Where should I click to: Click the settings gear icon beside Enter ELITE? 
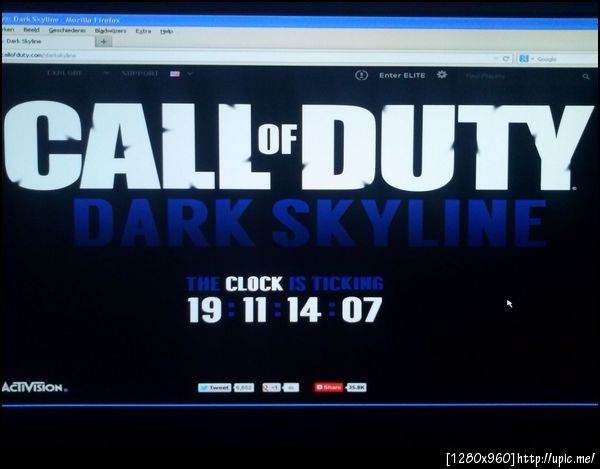[x=442, y=75]
